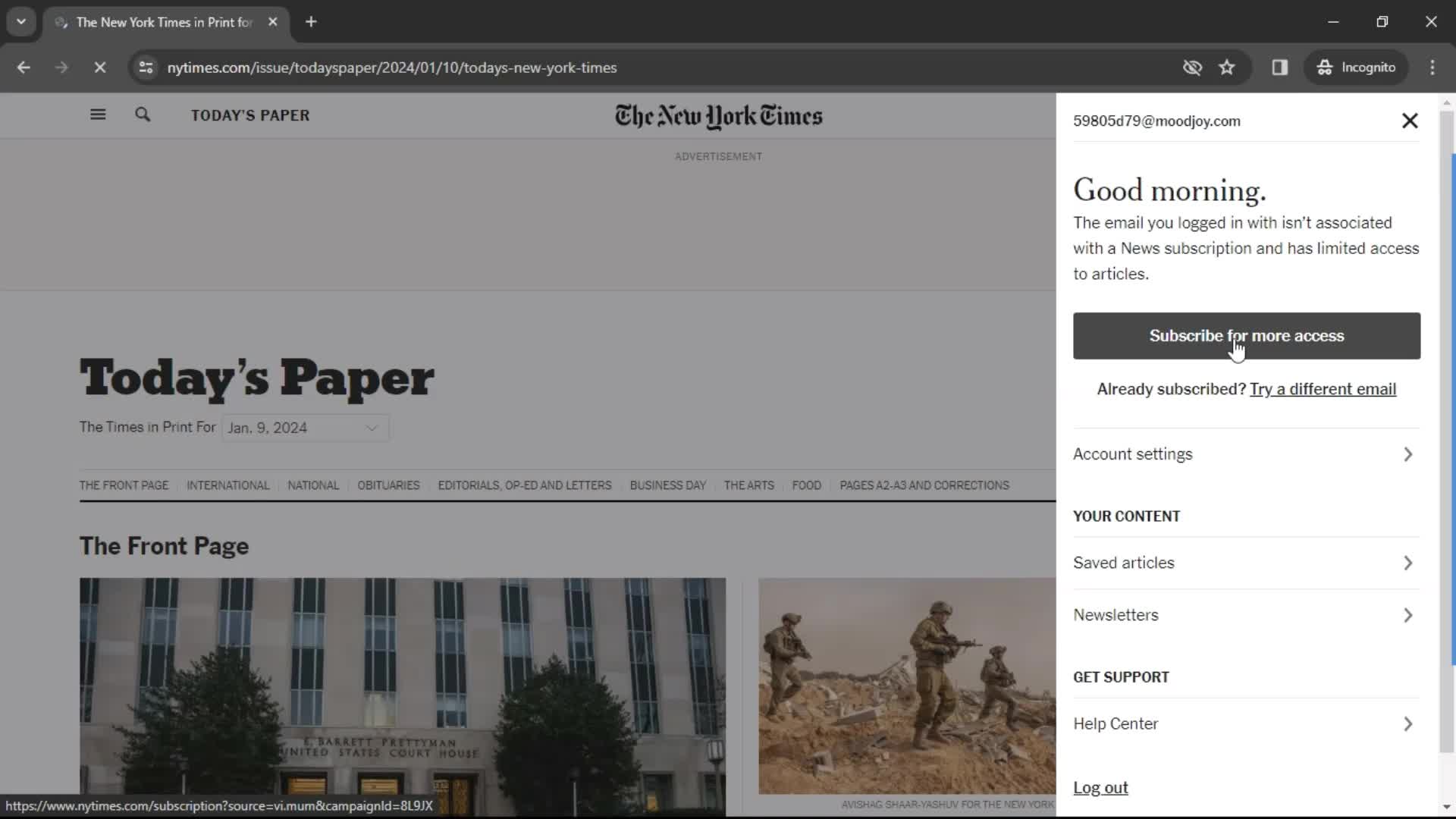Click the browser extensions icon
The image size is (1456, 819).
click(1280, 67)
